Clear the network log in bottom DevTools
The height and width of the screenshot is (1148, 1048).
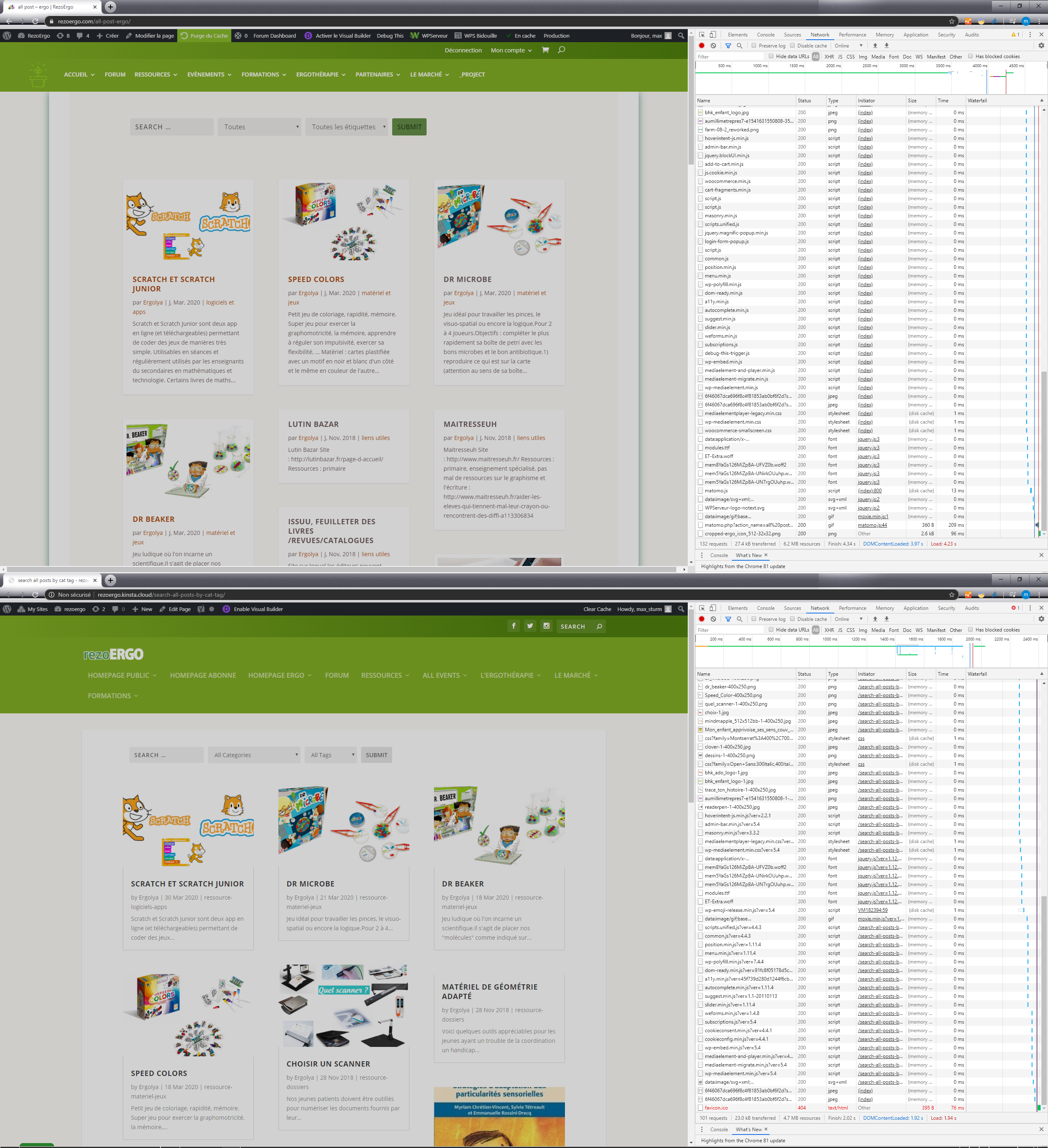(x=713, y=619)
